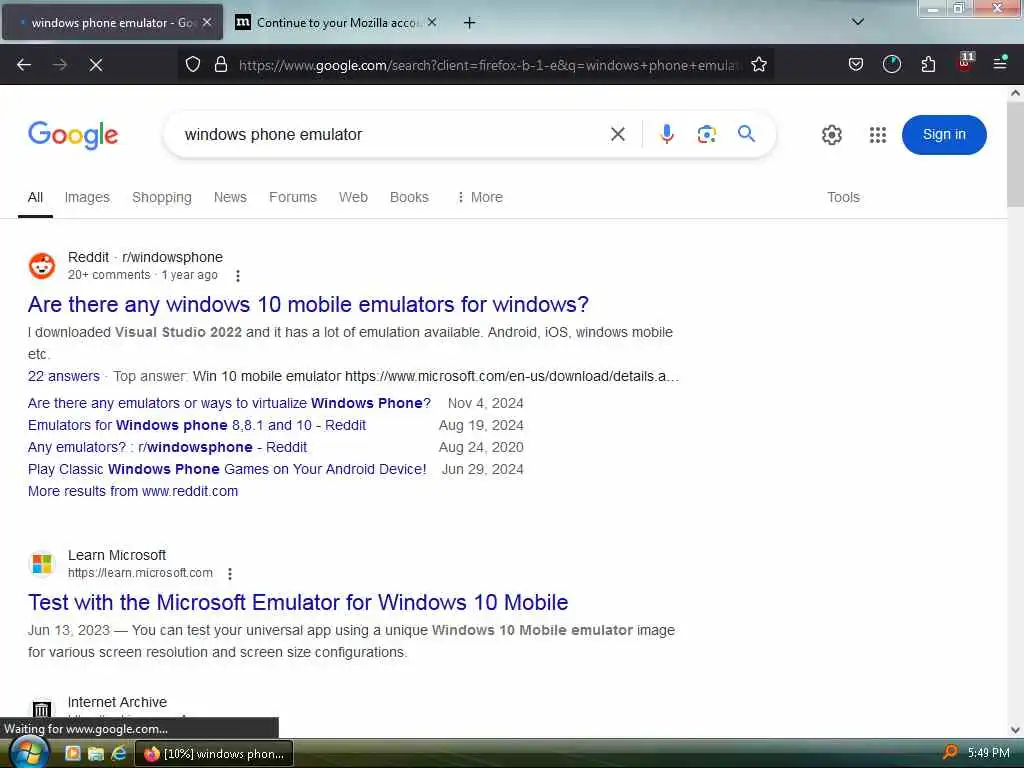1024x768 pixels.
Task: Open the Firefox account icon
Action: tap(891, 64)
